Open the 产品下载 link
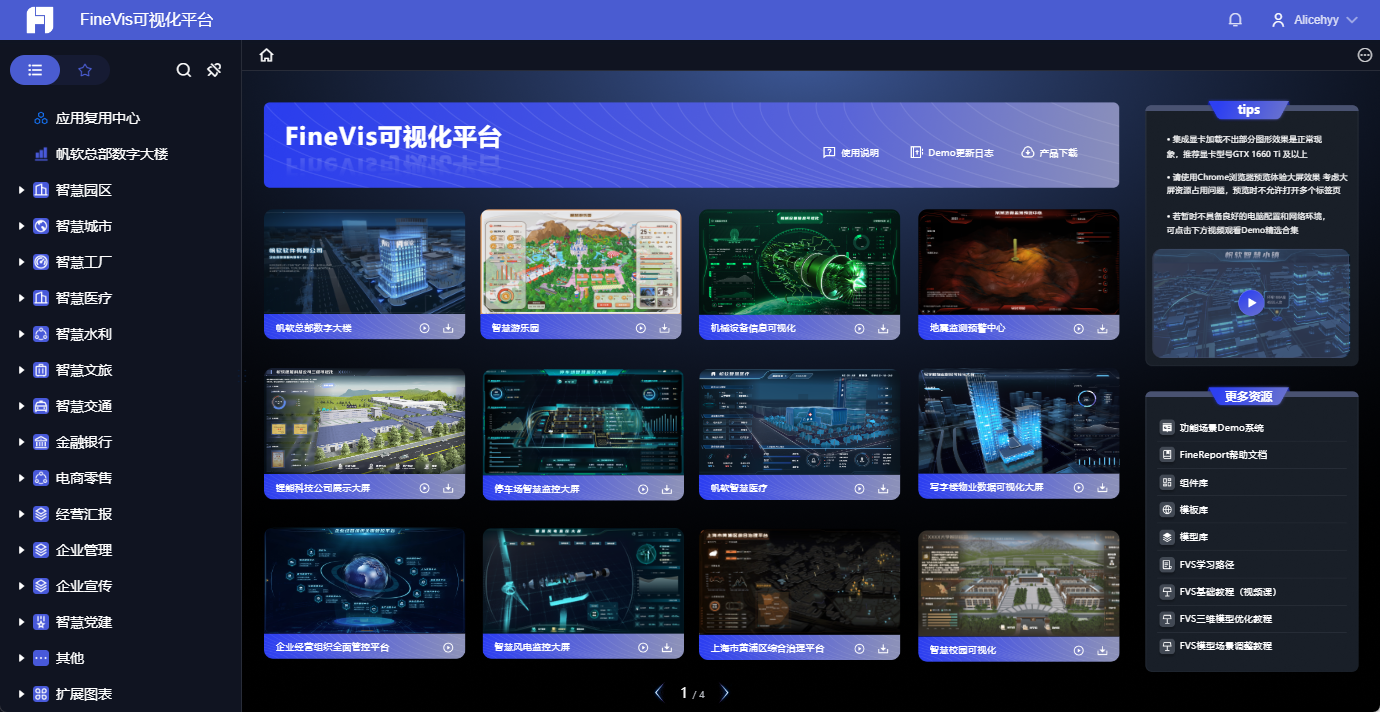 [x=1049, y=152]
